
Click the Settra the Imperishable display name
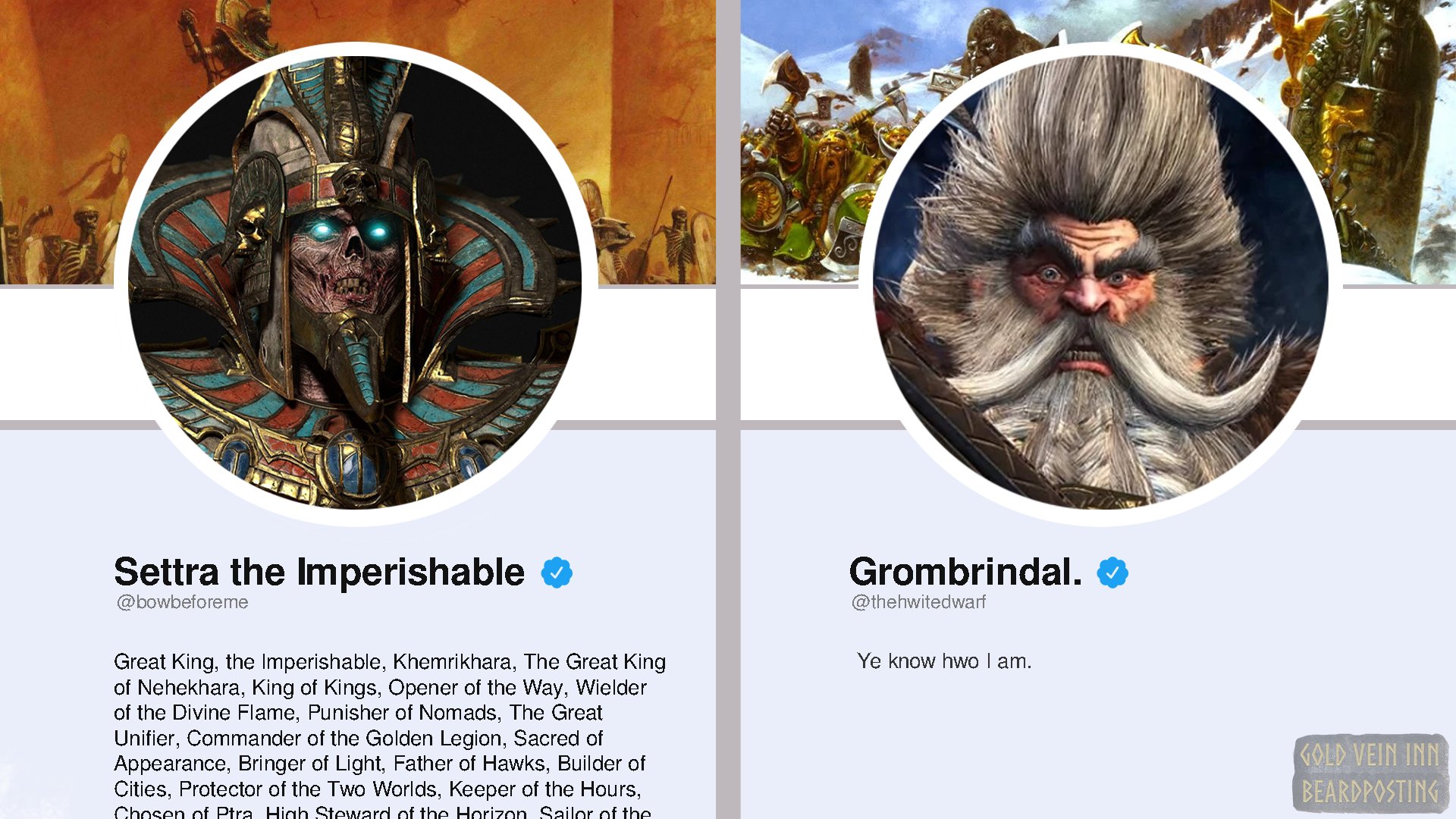(x=319, y=572)
